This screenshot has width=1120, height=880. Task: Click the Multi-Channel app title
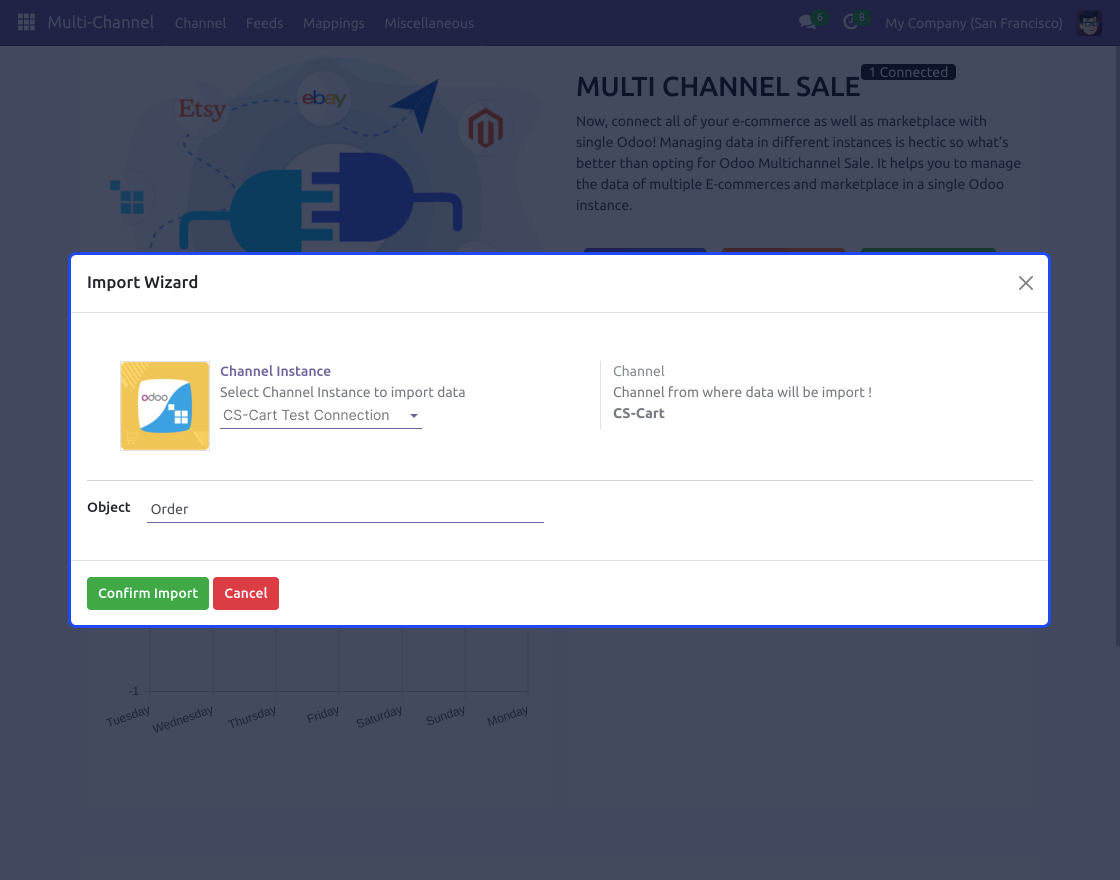[x=101, y=22]
